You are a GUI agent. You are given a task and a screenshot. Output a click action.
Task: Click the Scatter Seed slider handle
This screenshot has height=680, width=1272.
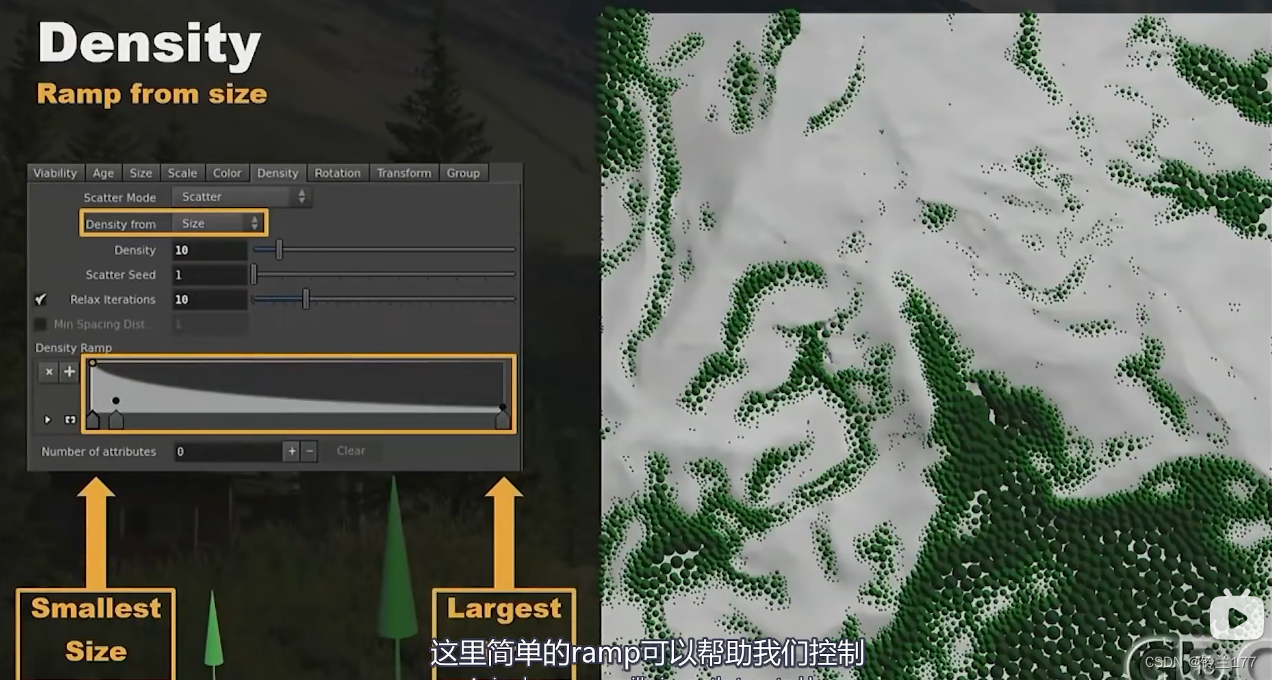point(254,274)
